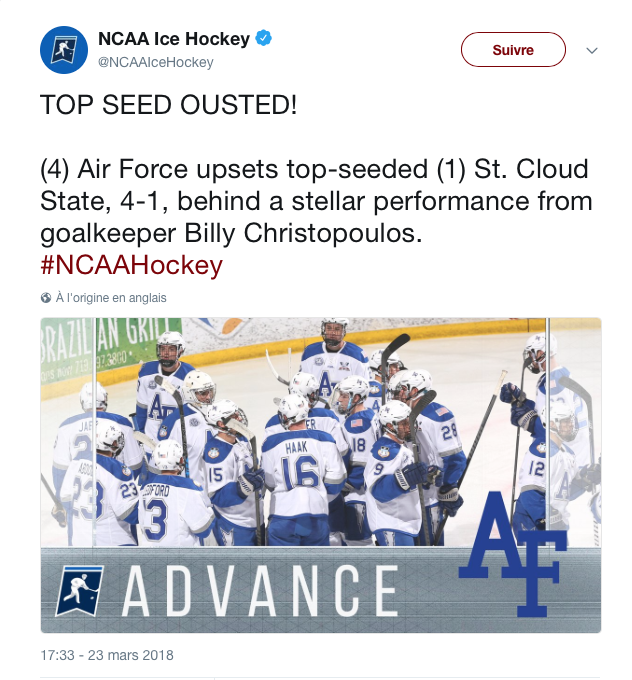Click the blue AF logo on image

click(513, 554)
